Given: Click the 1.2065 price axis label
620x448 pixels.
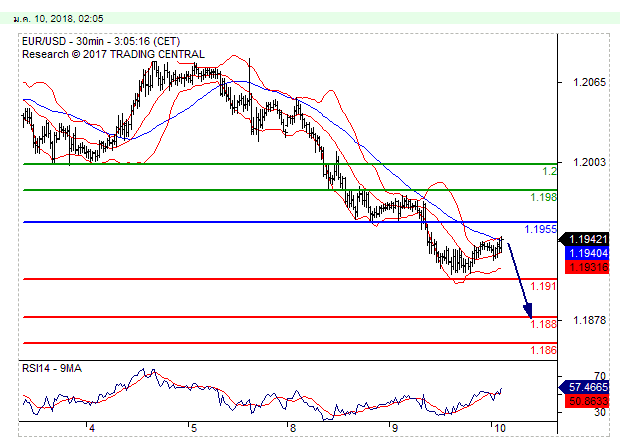Looking at the screenshot, I should coord(589,82).
